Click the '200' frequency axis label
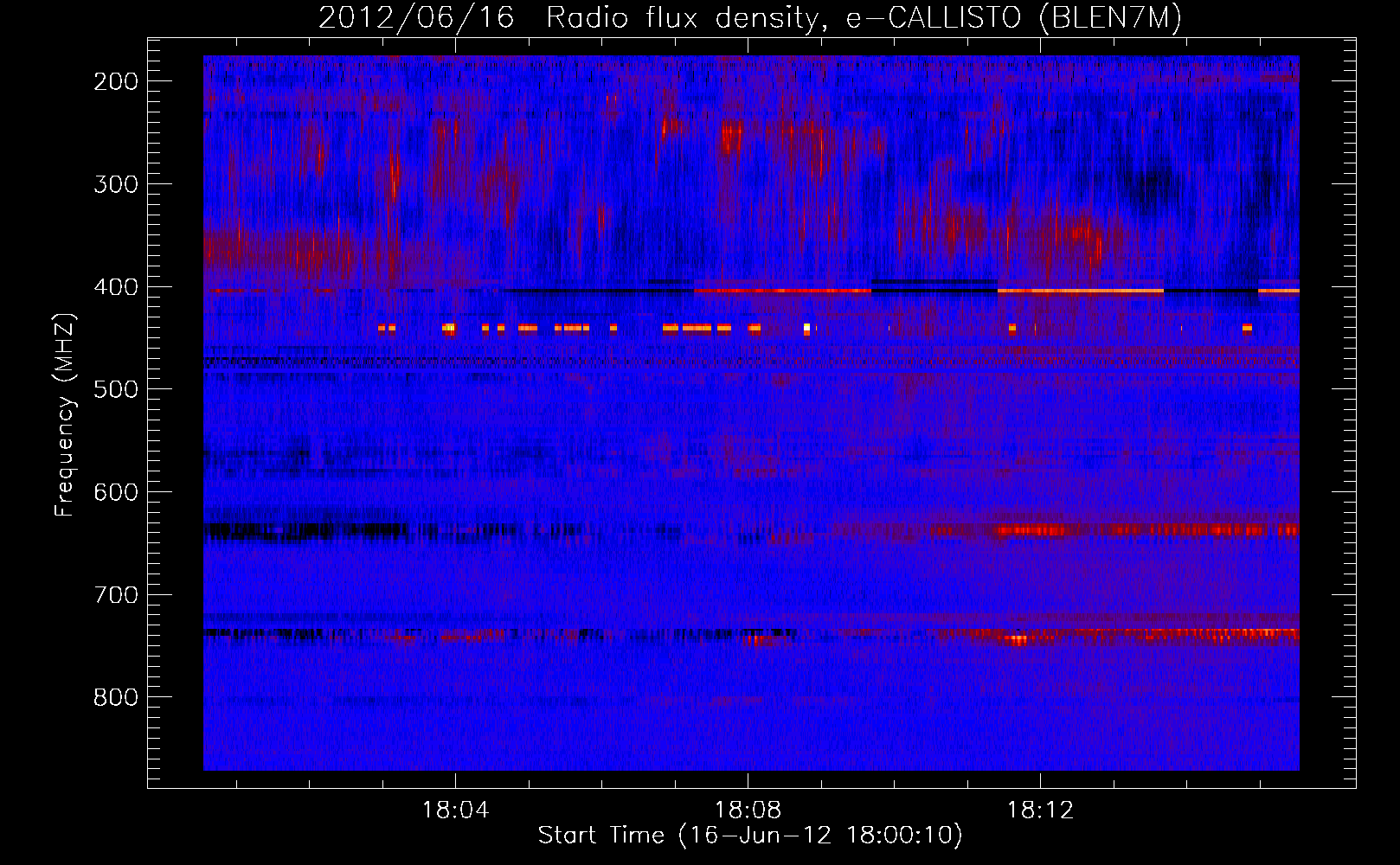This screenshot has width=1400, height=865. 115,81
